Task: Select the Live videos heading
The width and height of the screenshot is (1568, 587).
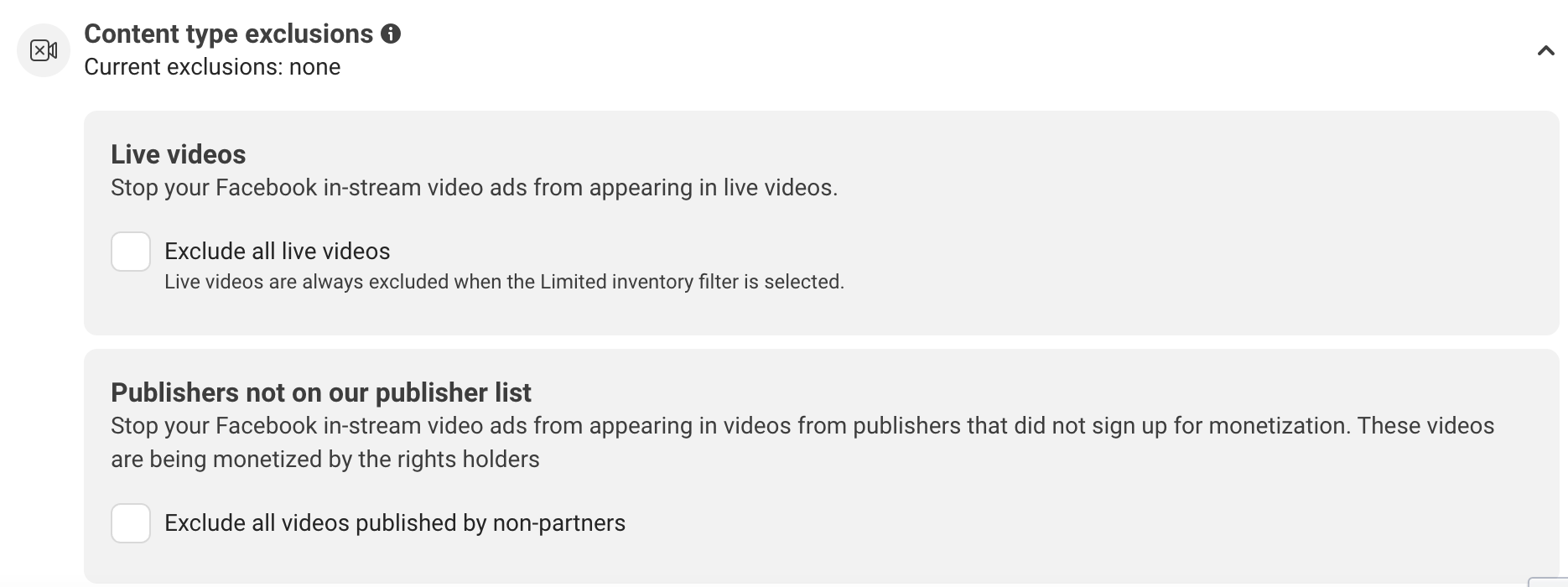Action: coord(179,154)
